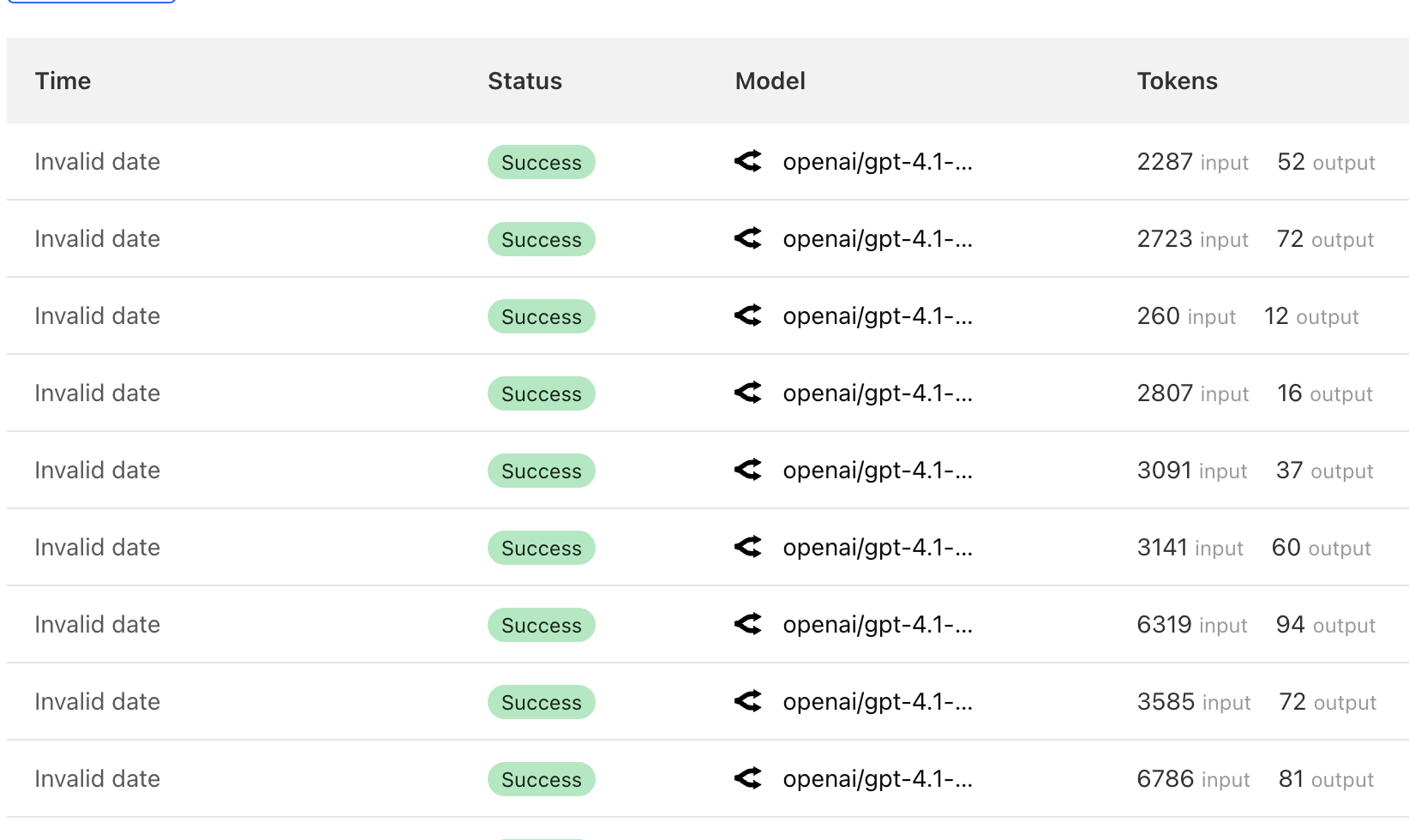Click the model icon in the 260 input row
The image size is (1409, 840).
pyautogui.click(x=748, y=315)
